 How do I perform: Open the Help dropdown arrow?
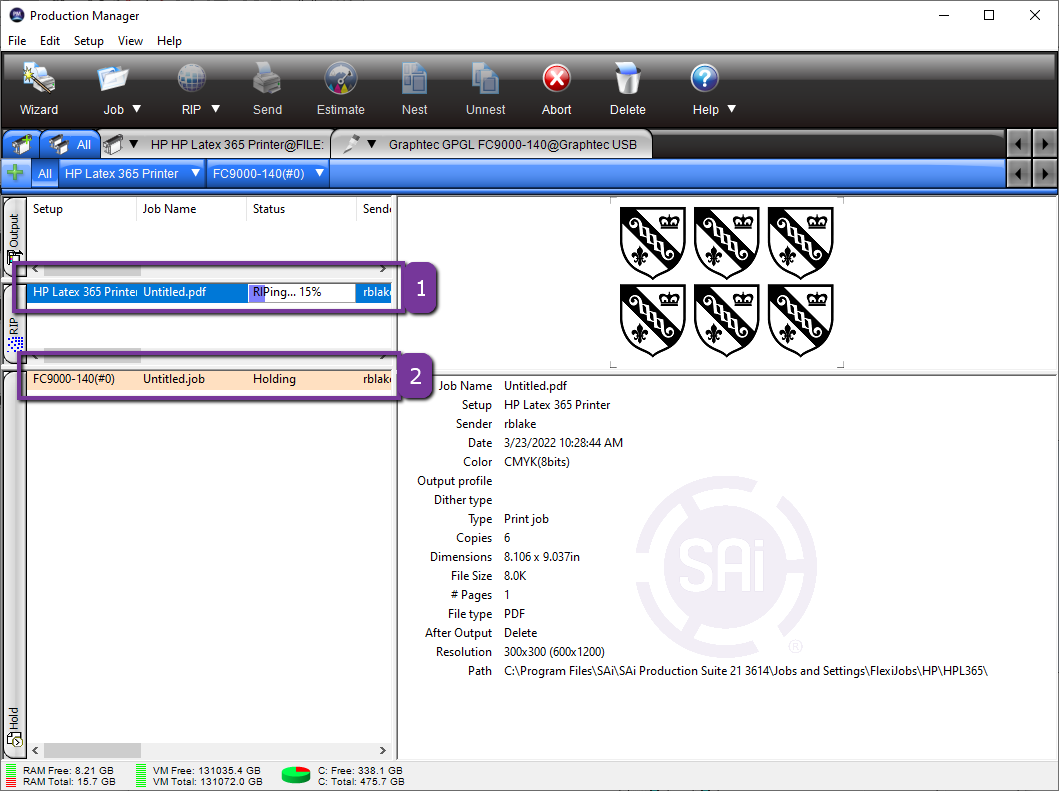(731, 109)
